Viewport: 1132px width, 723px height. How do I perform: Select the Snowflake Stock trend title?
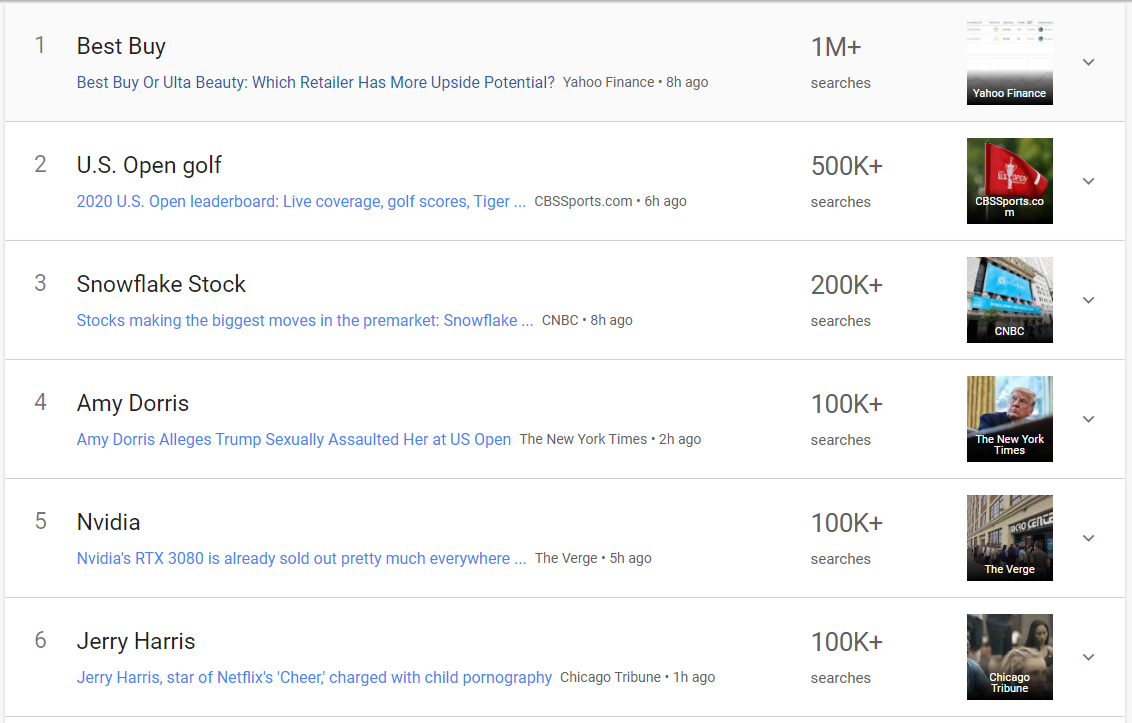(x=161, y=284)
